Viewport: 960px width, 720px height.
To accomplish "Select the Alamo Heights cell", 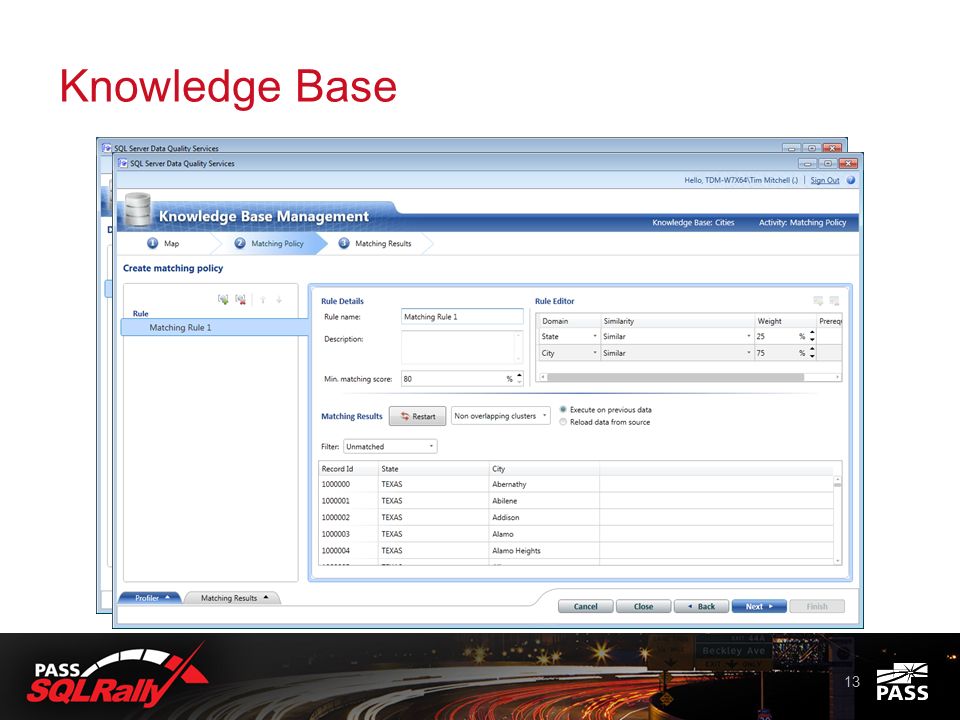I will point(544,550).
